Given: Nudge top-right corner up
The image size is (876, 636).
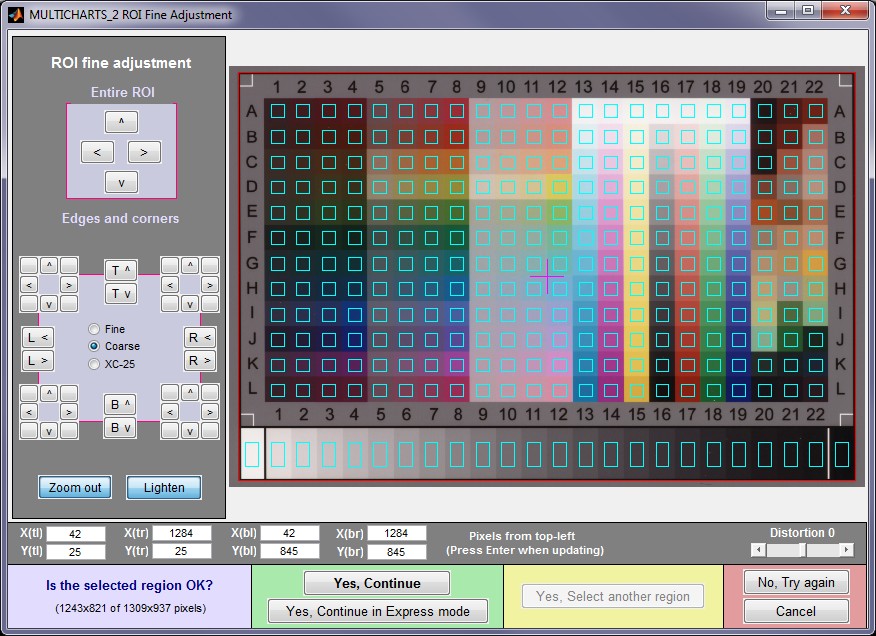Looking at the screenshot, I should click(x=190, y=265).
